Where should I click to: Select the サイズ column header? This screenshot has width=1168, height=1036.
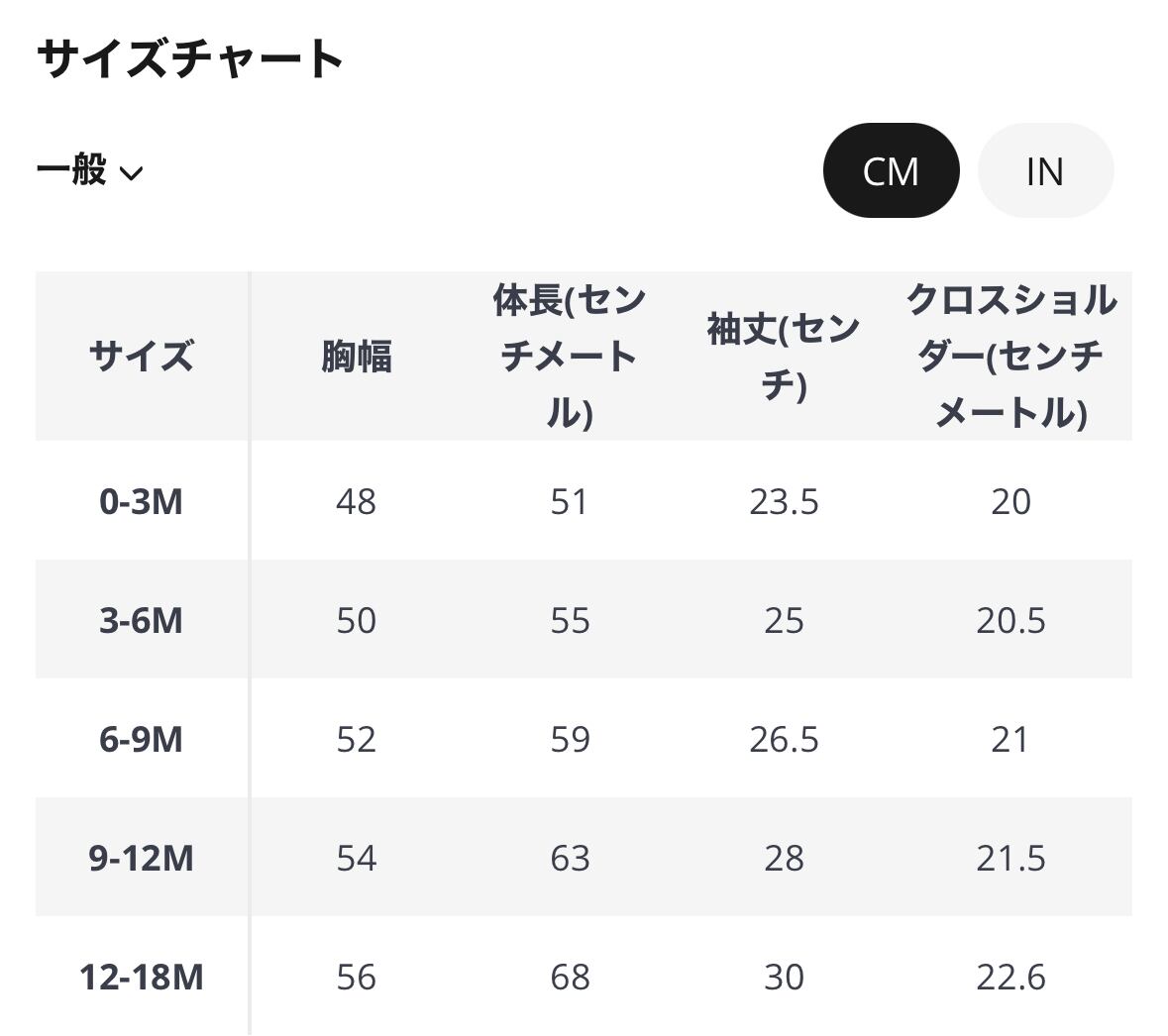(x=141, y=356)
